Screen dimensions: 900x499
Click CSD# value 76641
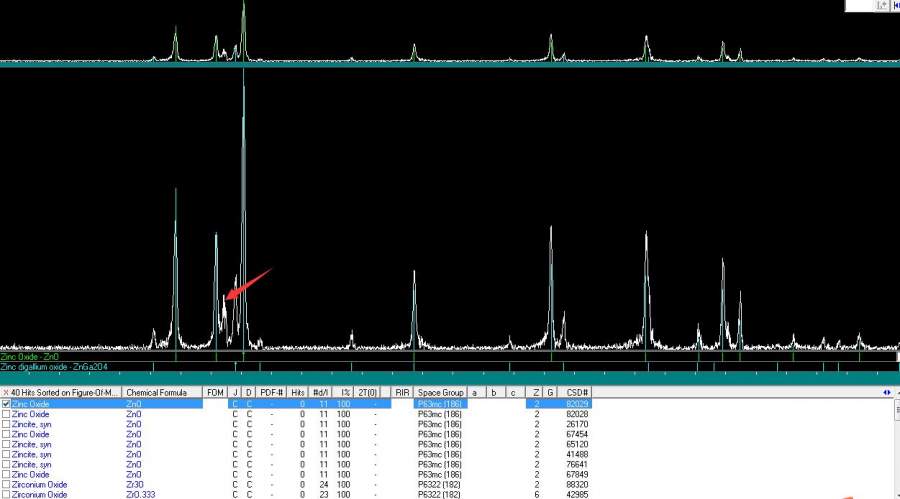577,465
